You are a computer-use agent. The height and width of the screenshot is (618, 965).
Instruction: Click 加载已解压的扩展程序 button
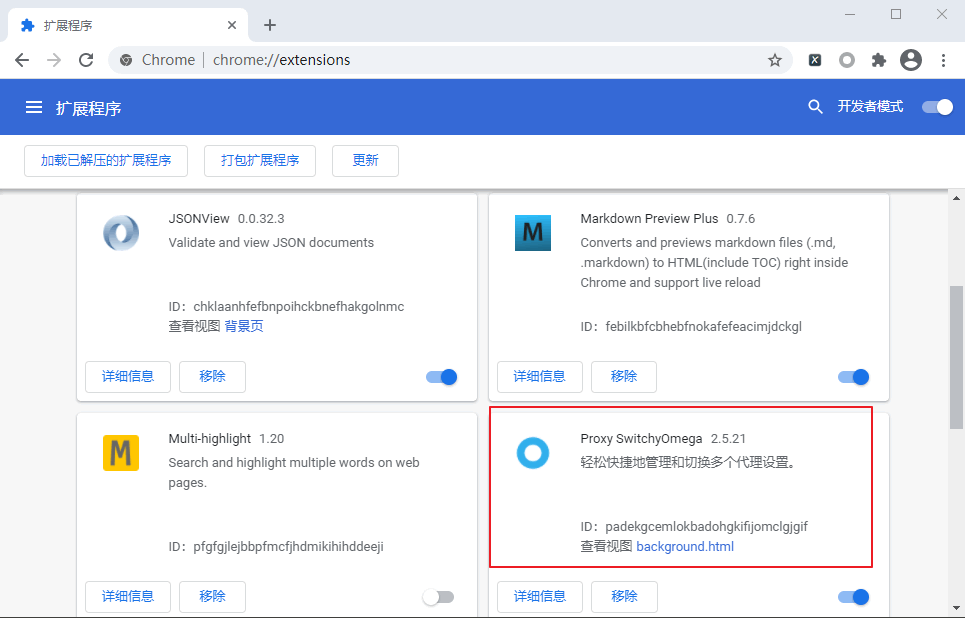point(106,160)
